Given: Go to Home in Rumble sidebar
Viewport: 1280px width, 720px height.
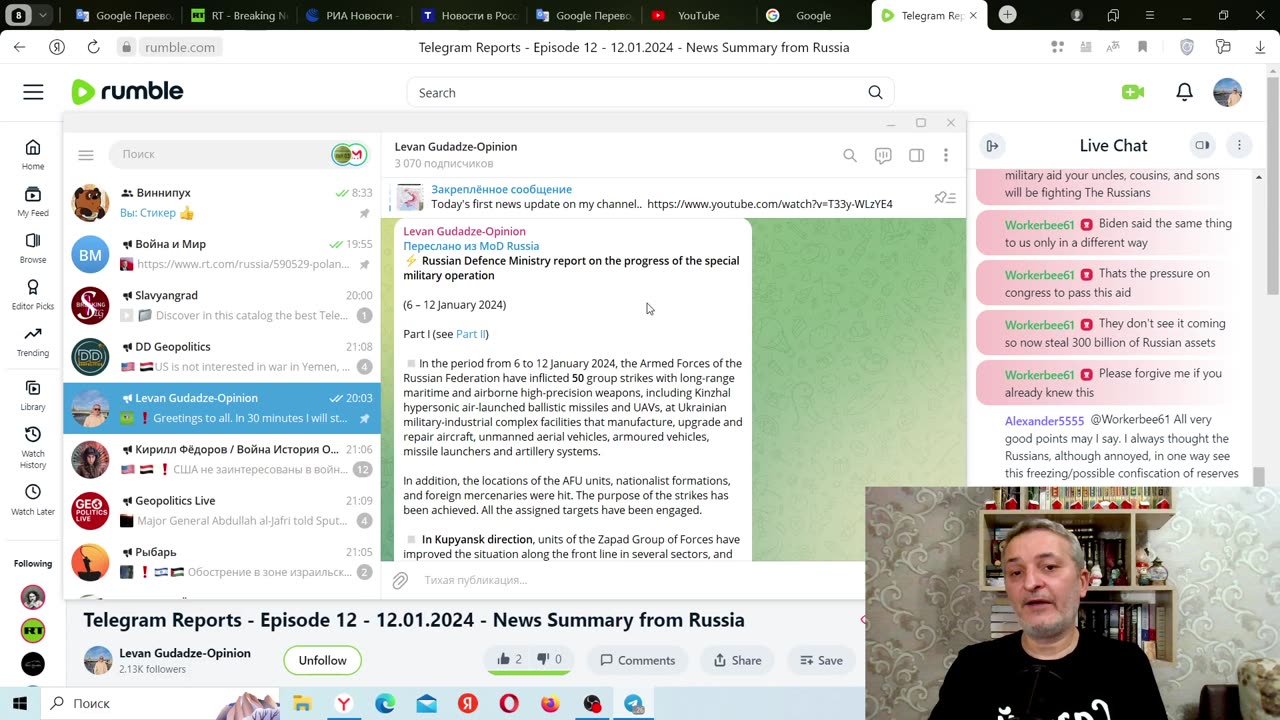Looking at the screenshot, I should coord(33,155).
